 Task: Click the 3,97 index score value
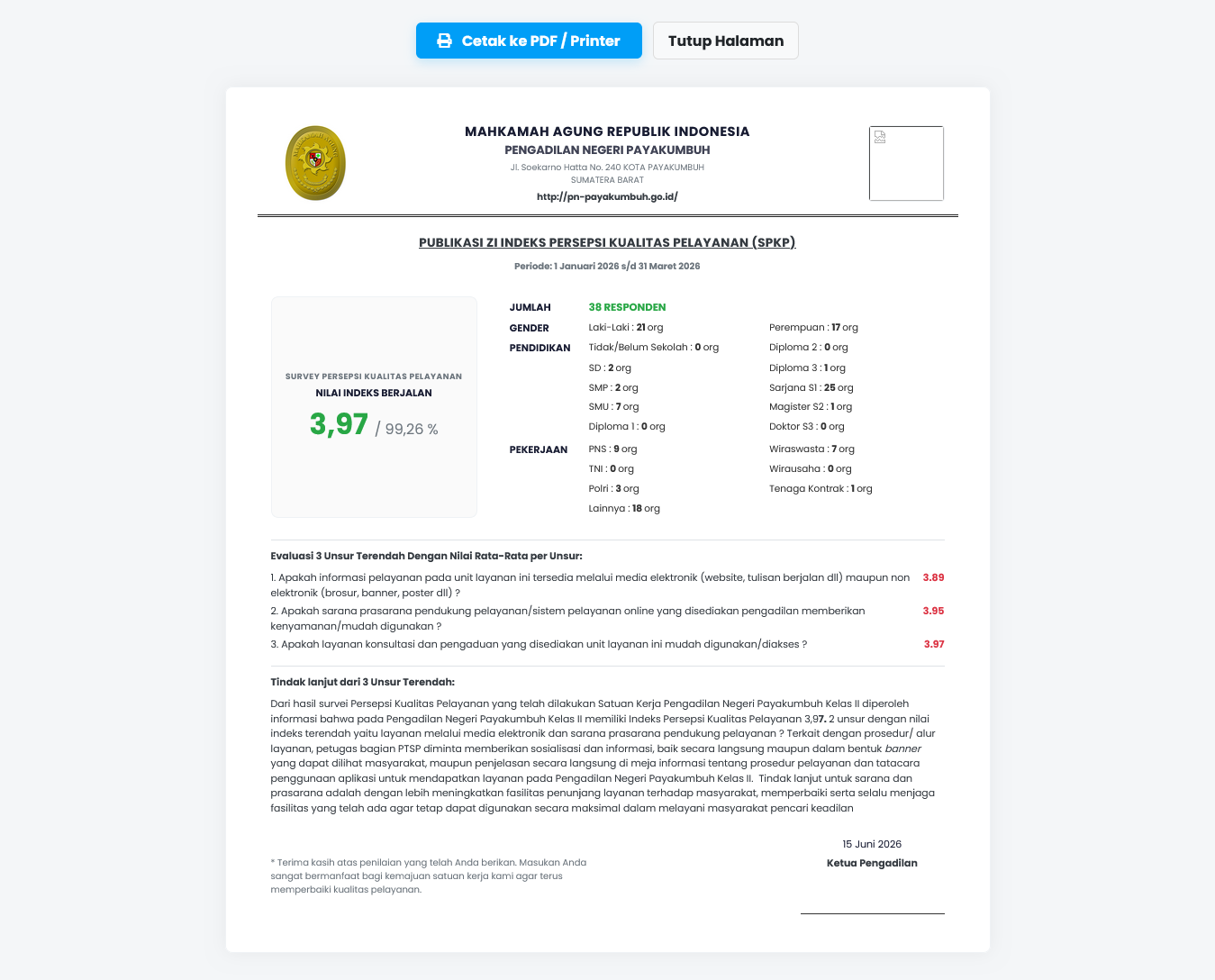[x=339, y=424]
